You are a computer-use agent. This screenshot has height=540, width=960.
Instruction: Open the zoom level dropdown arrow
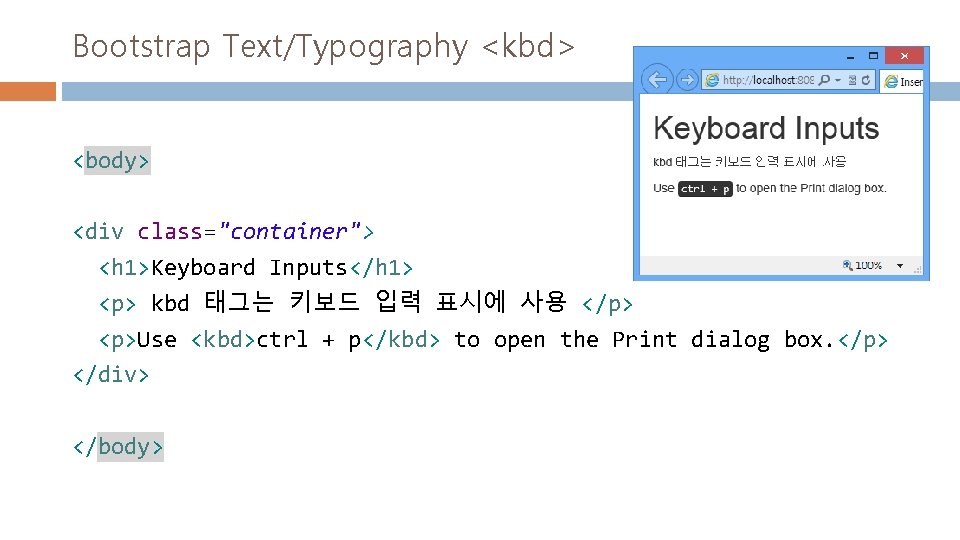pos(900,266)
